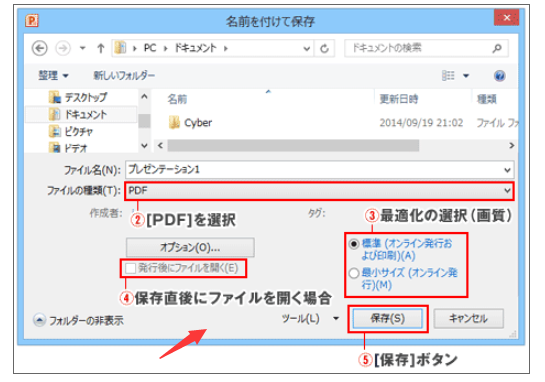The image size is (545, 382).
Task: Click file list scroll right arrow
Action: (x=512, y=146)
